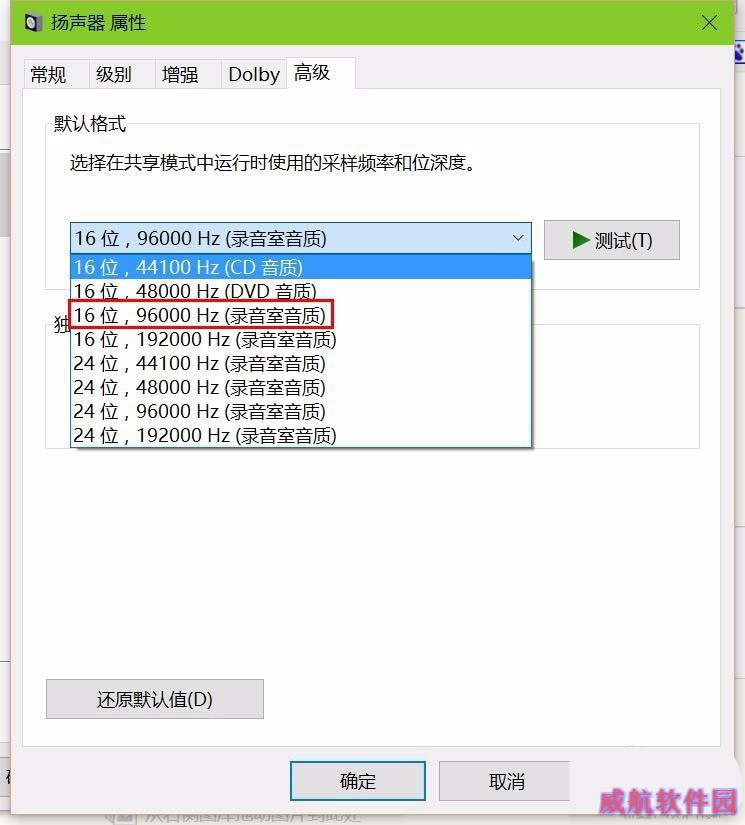Select 24 位, 192000 Hz (录音室音质)
The image size is (745, 825).
click(x=301, y=435)
